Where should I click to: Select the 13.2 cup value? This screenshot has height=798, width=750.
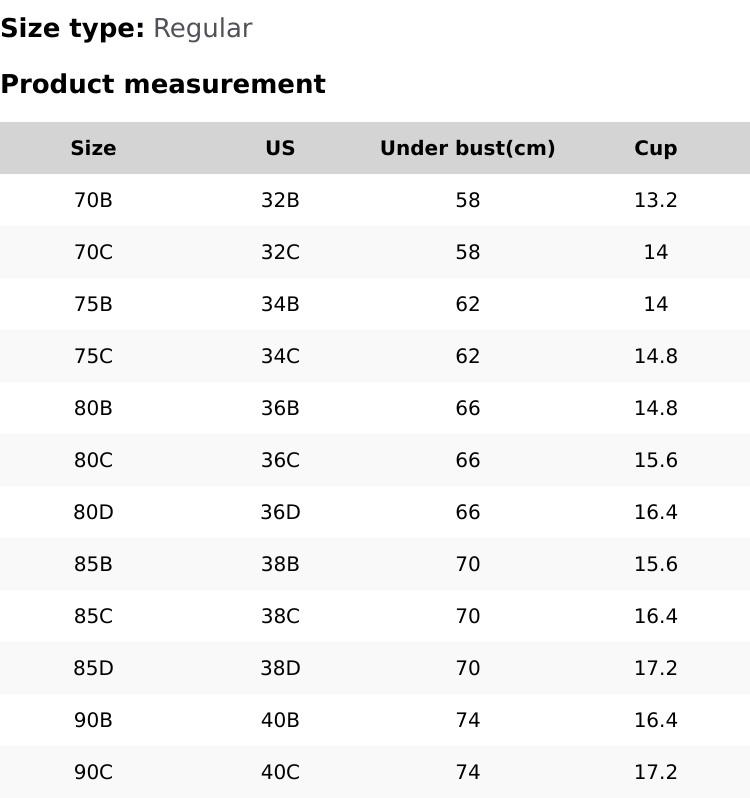tap(655, 200)
